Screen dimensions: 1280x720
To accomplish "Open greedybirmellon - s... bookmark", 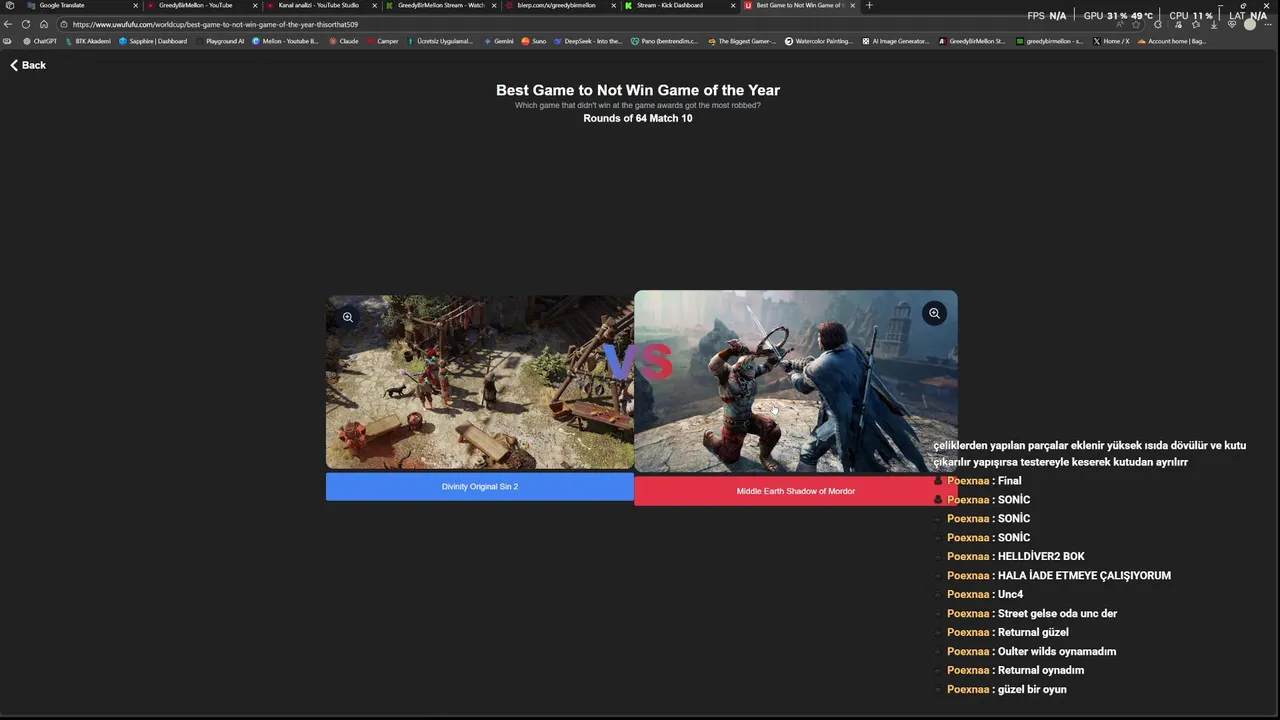I will tap(1049, 41).
